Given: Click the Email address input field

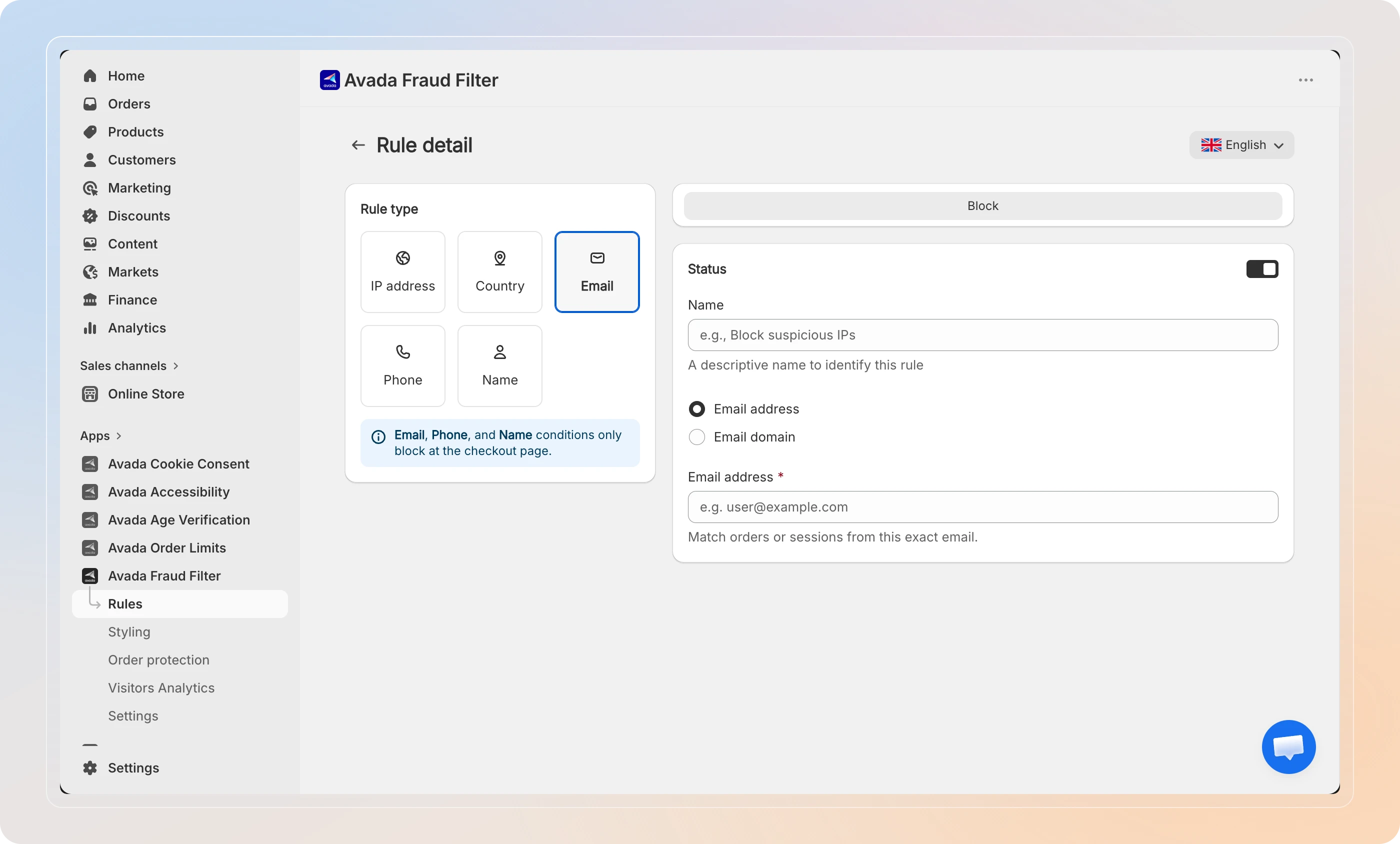Looking at the screenshot, I should click(983, 507).
